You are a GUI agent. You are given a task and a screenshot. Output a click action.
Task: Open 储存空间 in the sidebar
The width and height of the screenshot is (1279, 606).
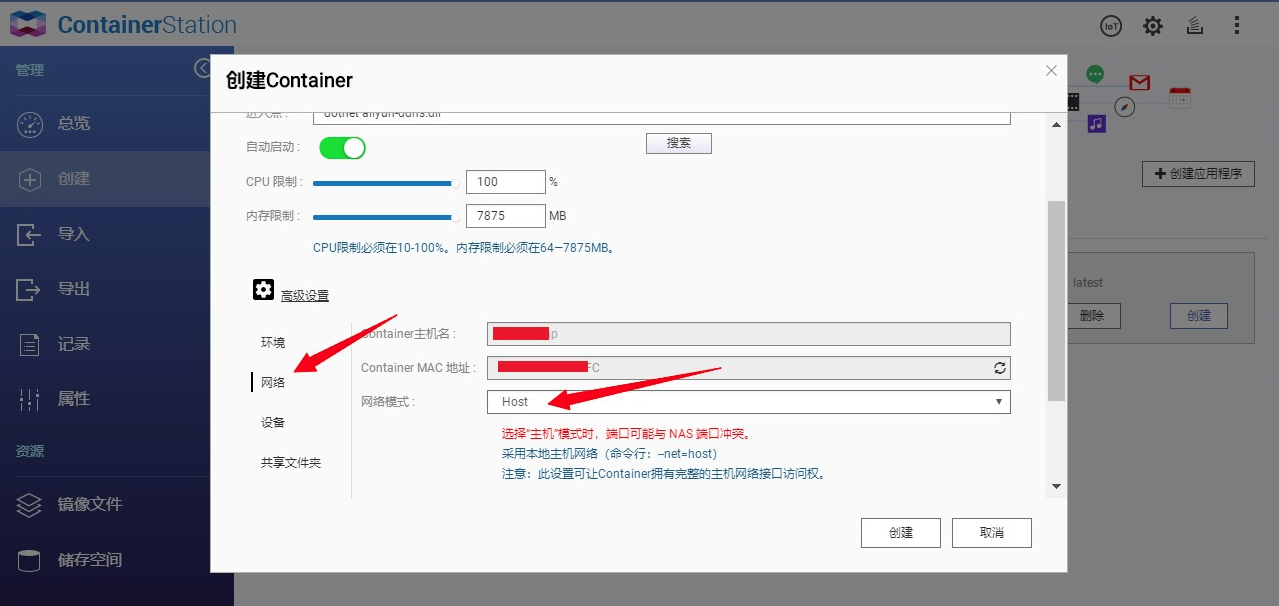coord(90,560)
